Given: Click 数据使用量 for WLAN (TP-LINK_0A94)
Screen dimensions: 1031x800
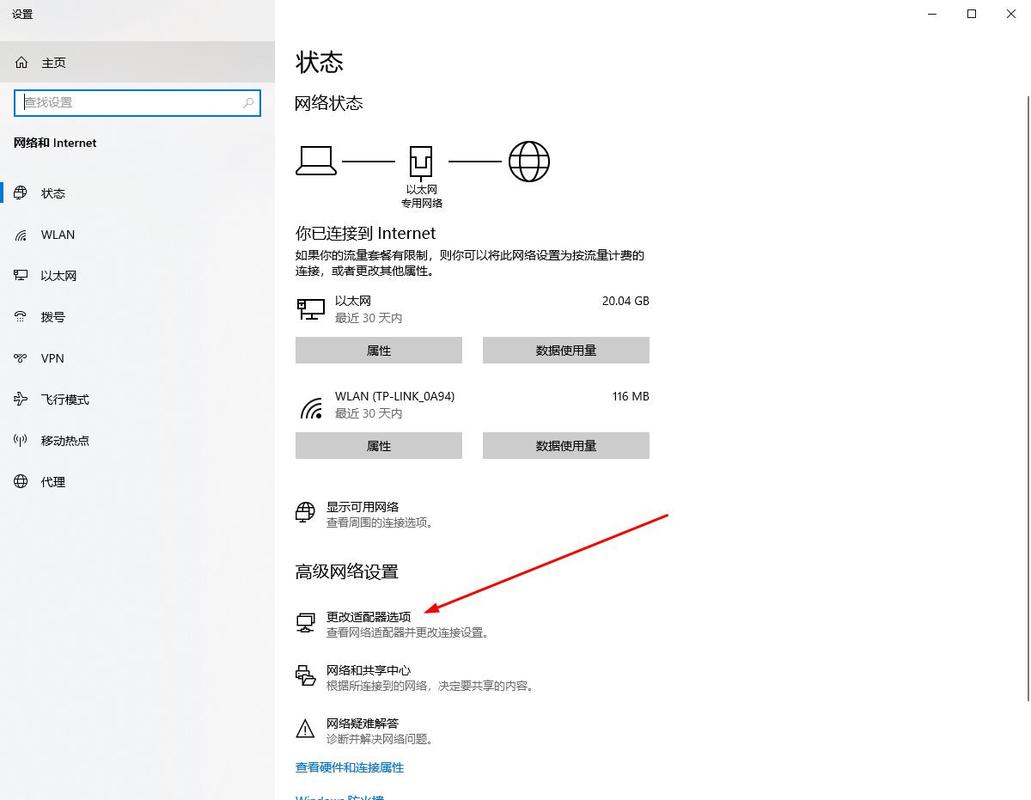Looking at the screenshot, I should point(565,445).
